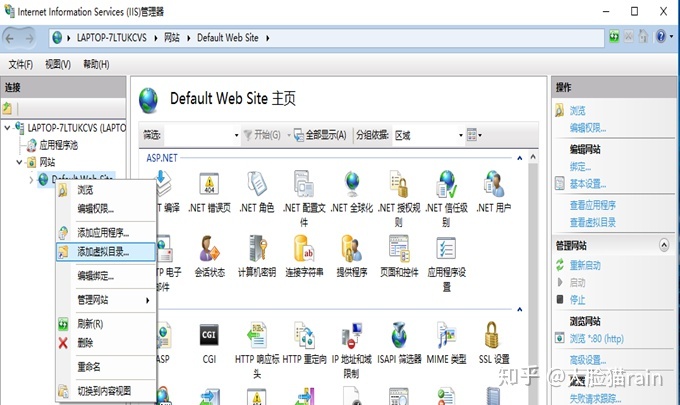Choose 添加应用程序 from context menu
Image resolution: width=680 pixels, height=405 pixels.
(106, 233)
